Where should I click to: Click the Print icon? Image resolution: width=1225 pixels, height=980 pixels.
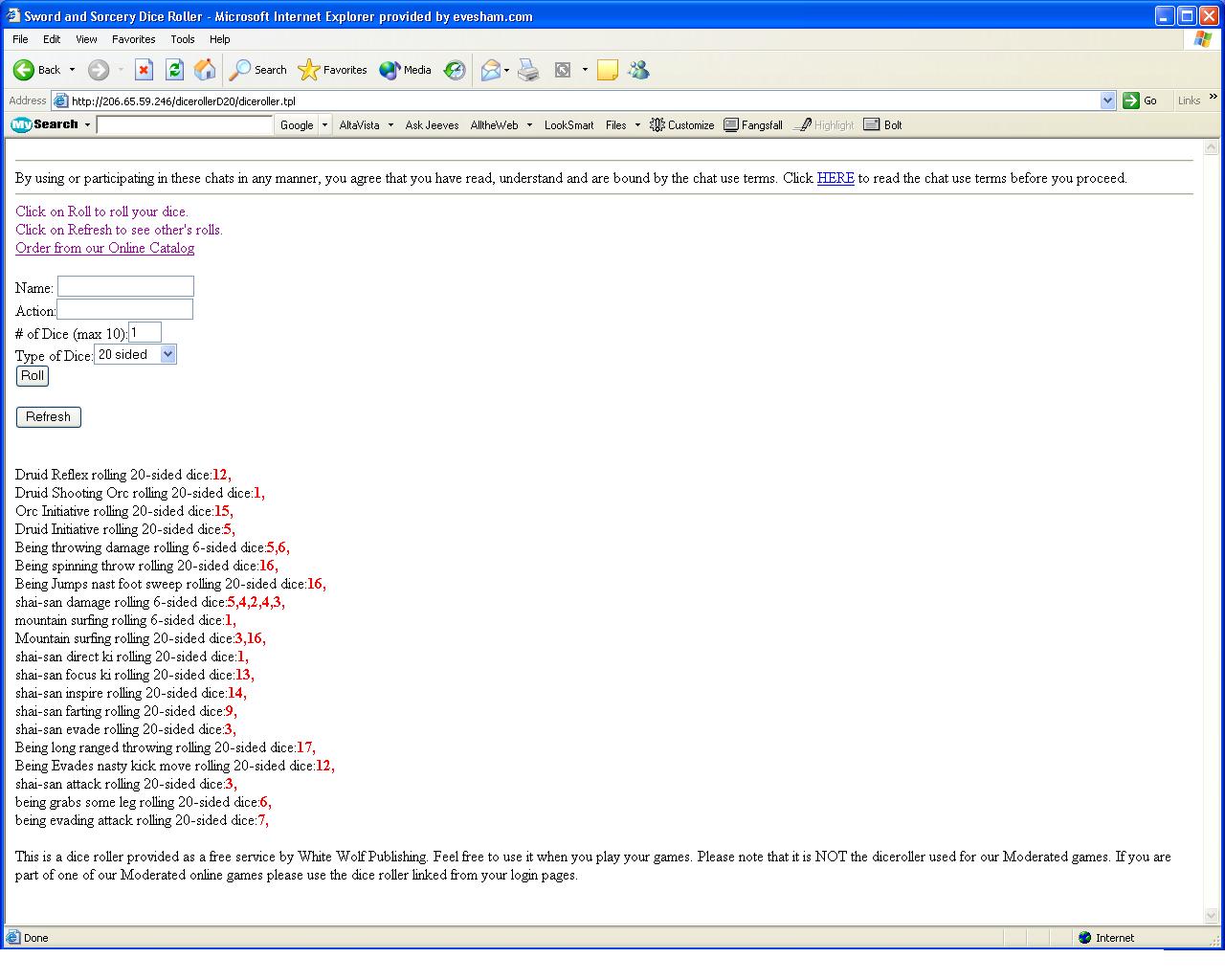click(528, 70)
